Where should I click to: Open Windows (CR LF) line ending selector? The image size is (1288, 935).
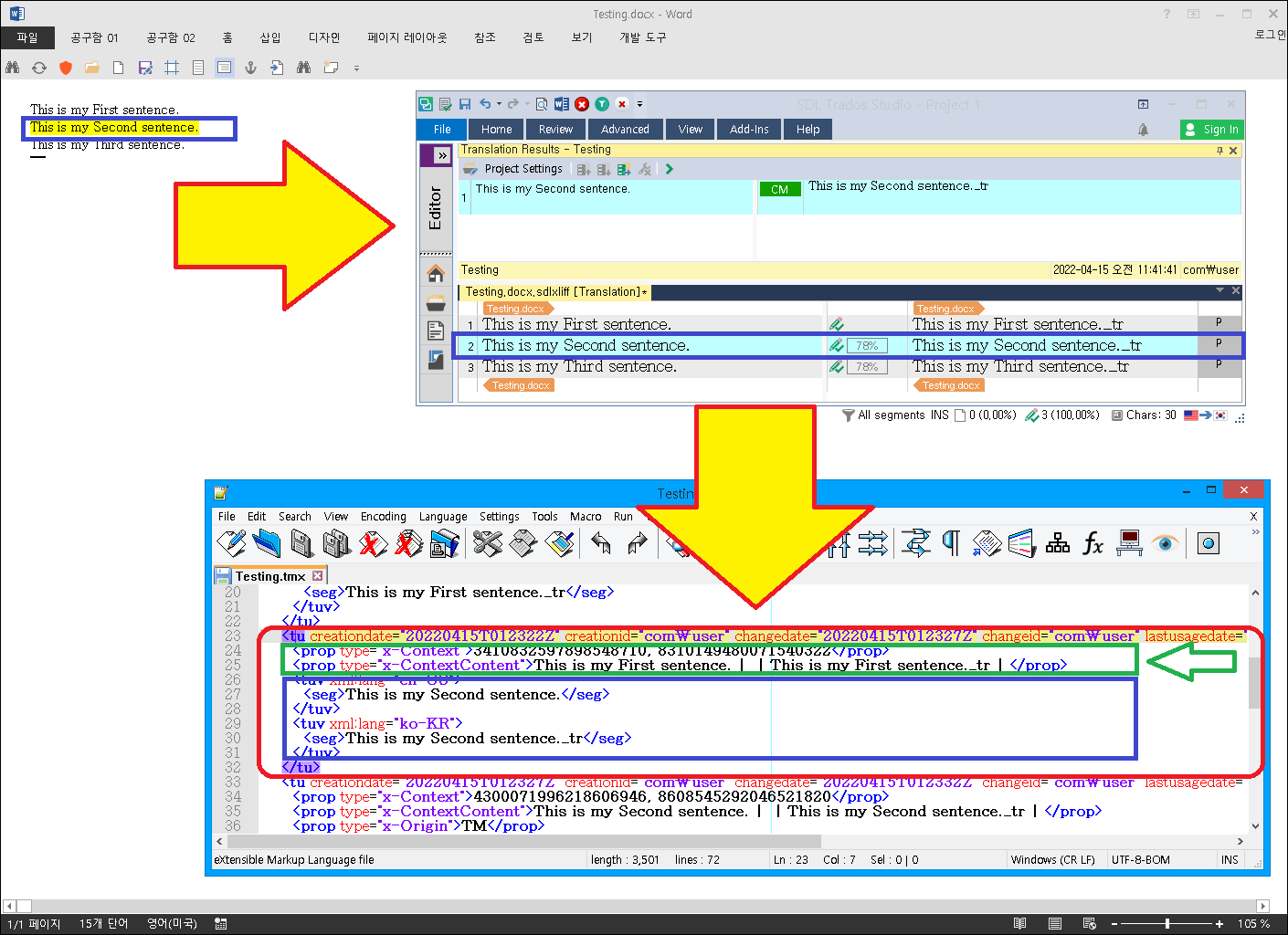(x=1053, y=860)
